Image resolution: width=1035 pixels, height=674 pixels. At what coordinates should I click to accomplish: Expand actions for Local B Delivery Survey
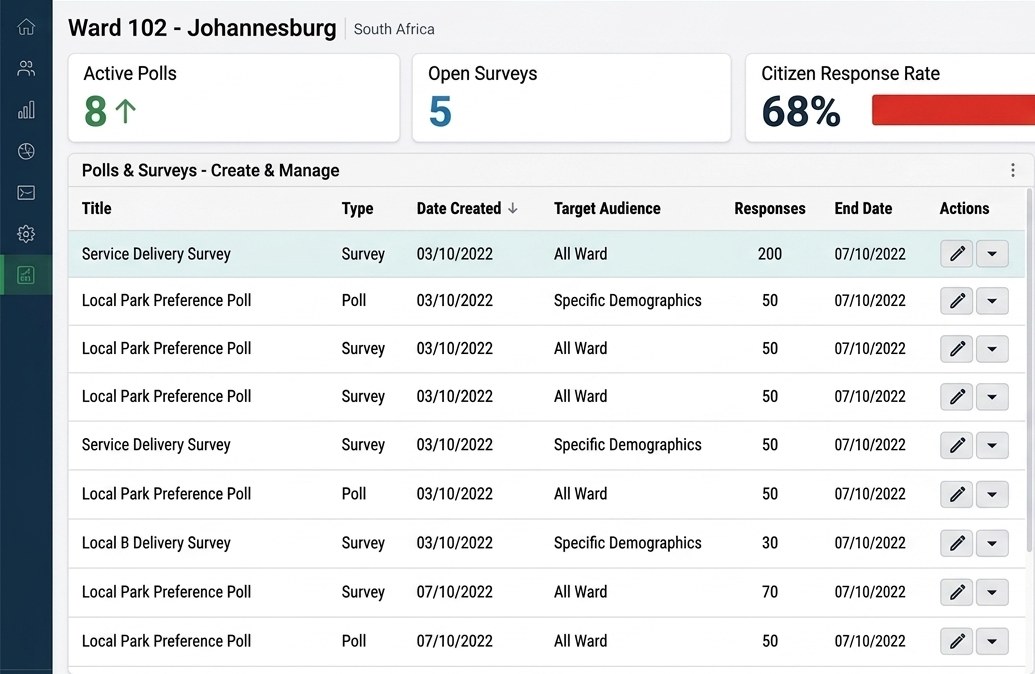click(x=991, y=543)
